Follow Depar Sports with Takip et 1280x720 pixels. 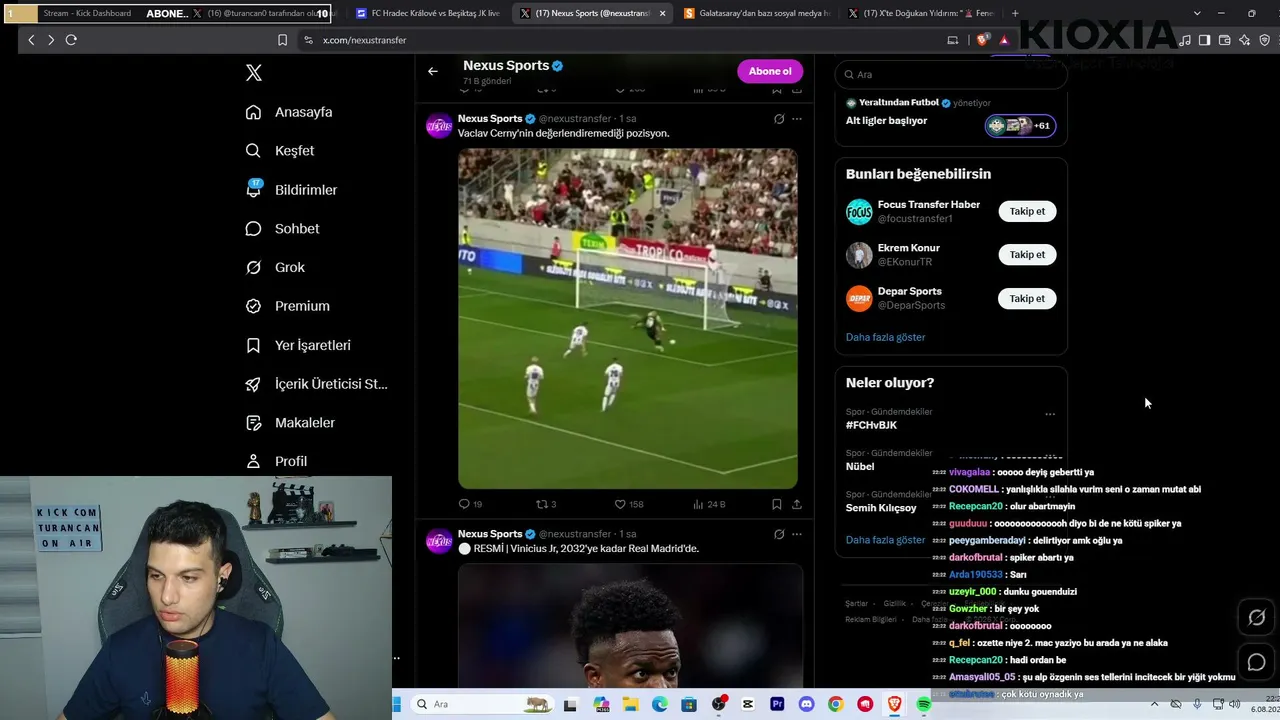[x=1027, y=298]
